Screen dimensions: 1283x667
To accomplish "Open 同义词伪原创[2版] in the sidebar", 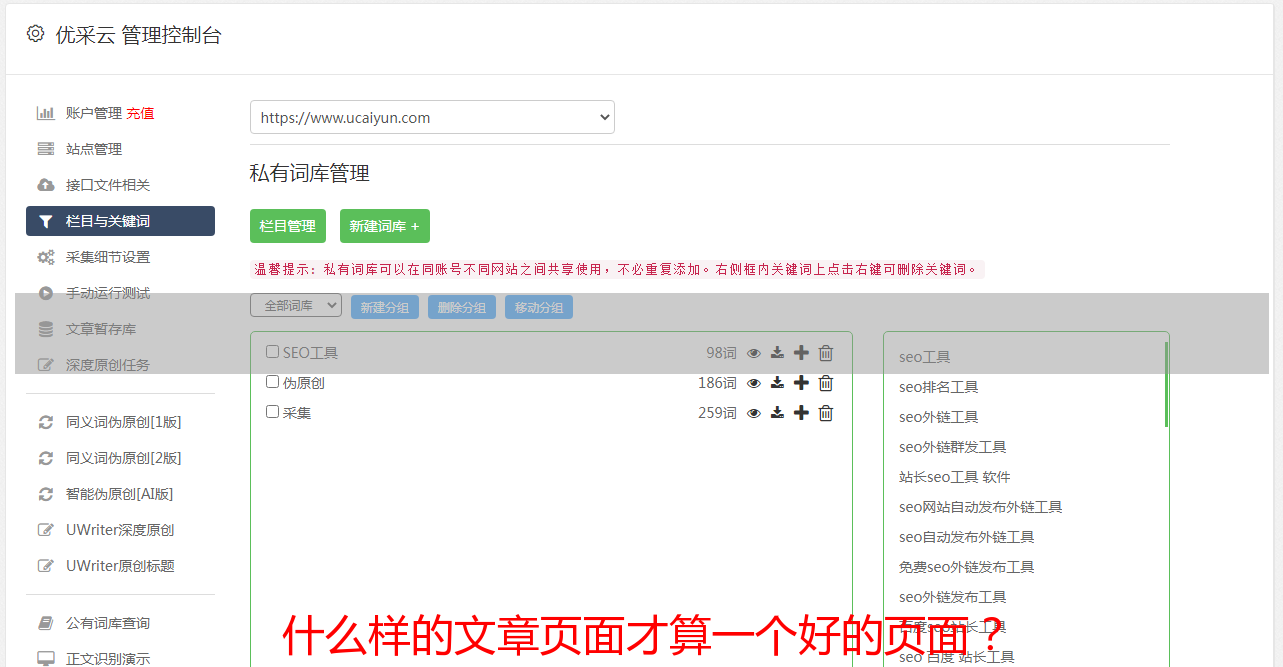I will pyautogui.click(x=124, y=458).
